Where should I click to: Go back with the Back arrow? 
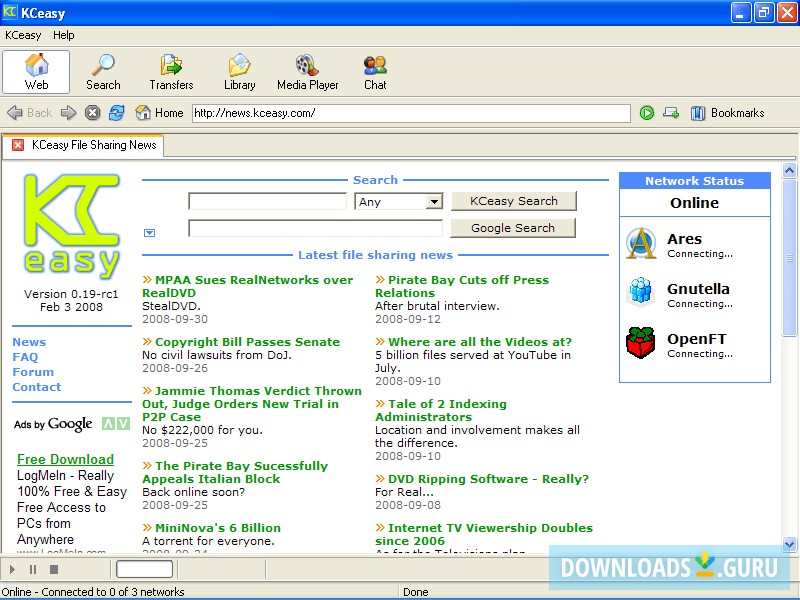(x=30, y=113)
